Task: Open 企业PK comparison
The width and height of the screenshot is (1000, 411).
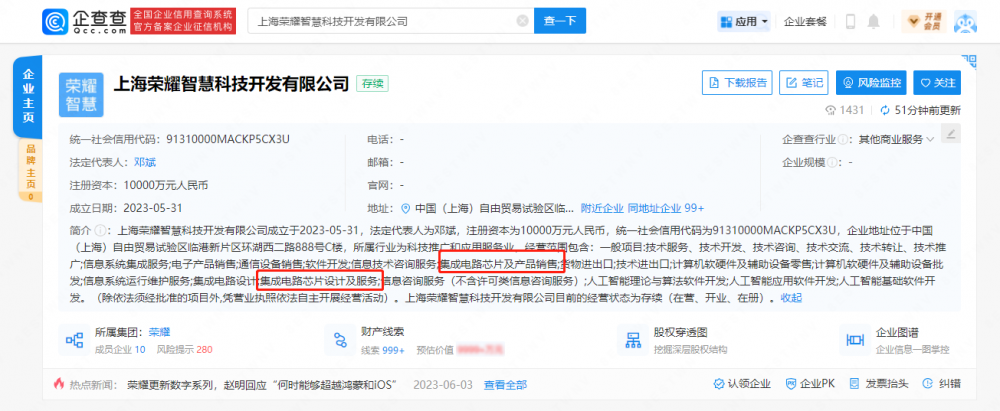Action: point(809,384)
